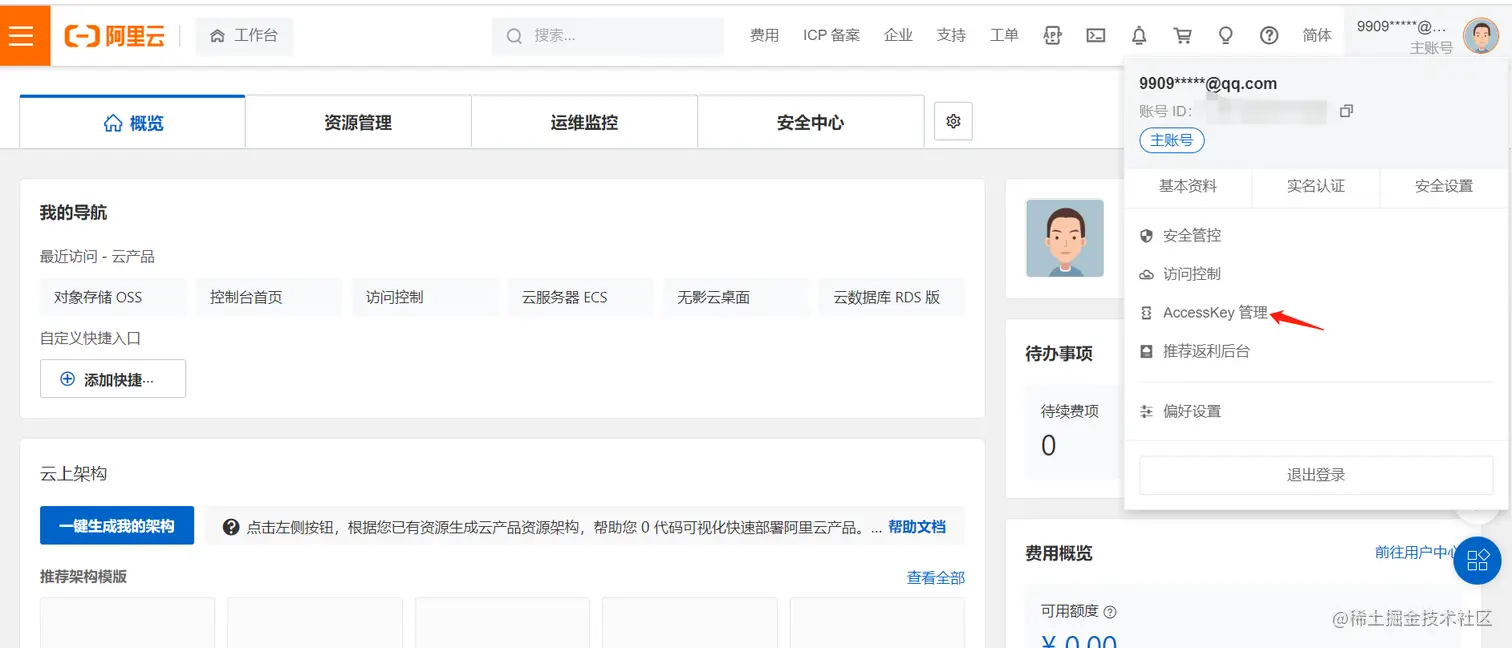Click 退出登录 logout button
1512x648 pixels.
[1316, 475]
